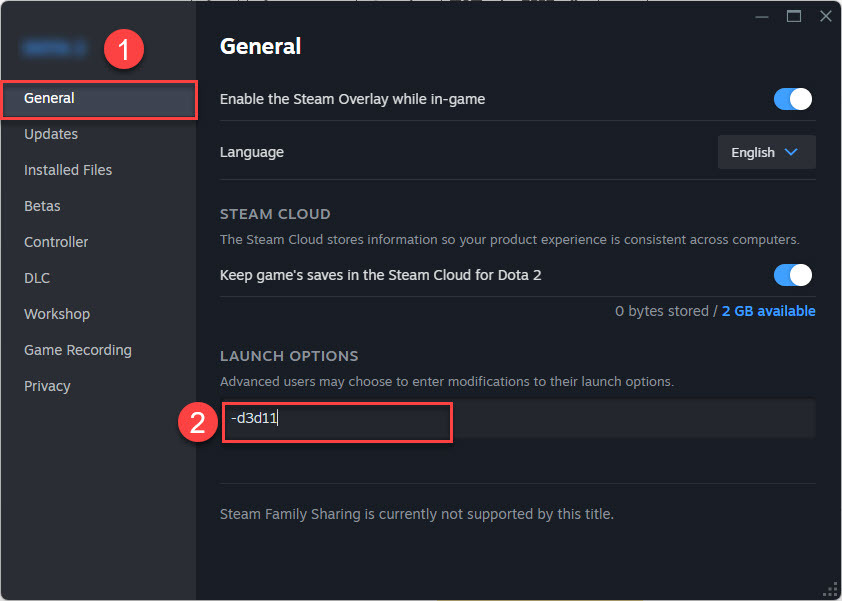Click the red badge numbered 2
This screenshot has width=842, height=601.
click(197, 422)
